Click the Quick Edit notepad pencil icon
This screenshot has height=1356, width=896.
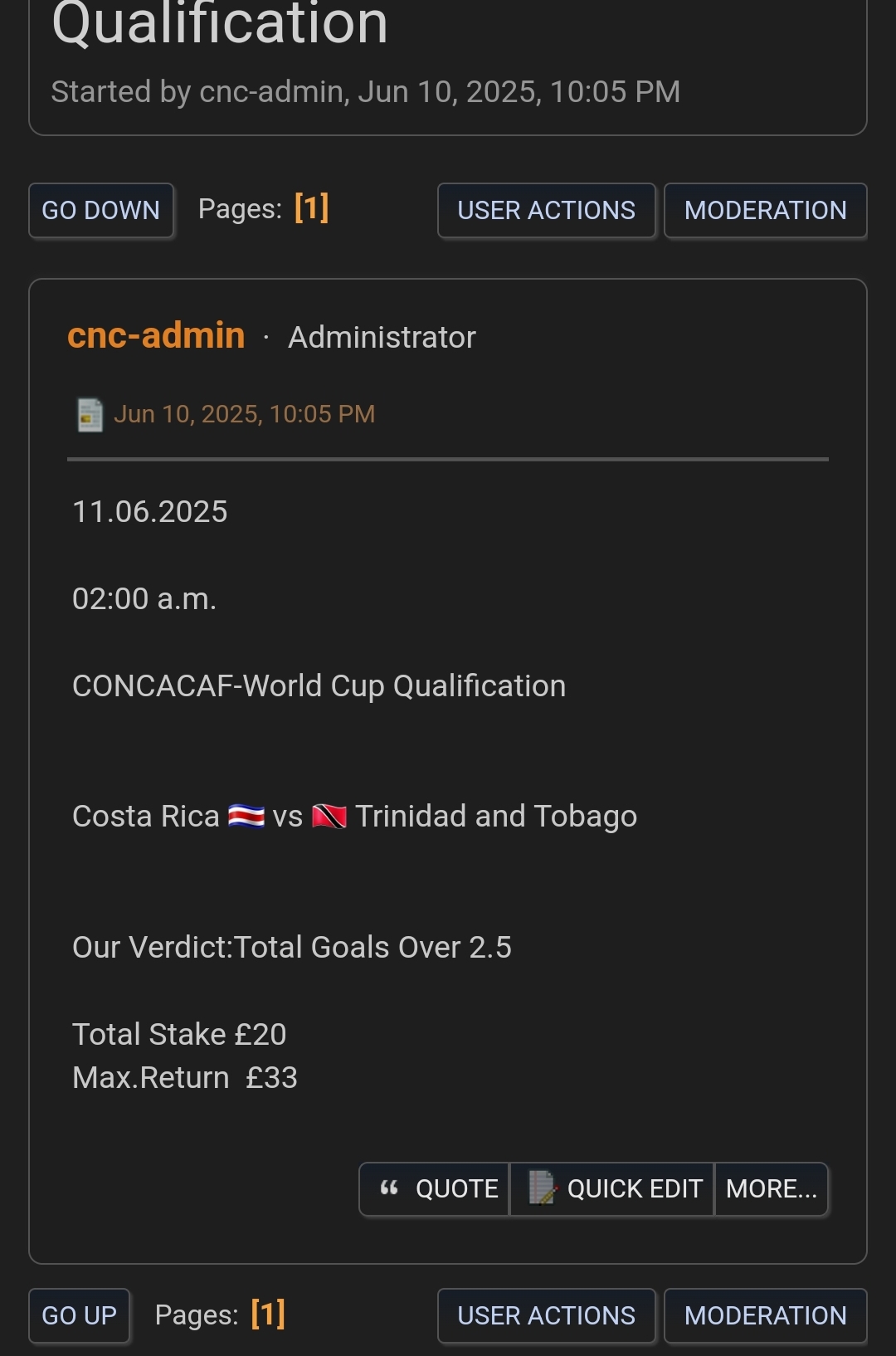pyautogui.click(x=543, y=1188)
